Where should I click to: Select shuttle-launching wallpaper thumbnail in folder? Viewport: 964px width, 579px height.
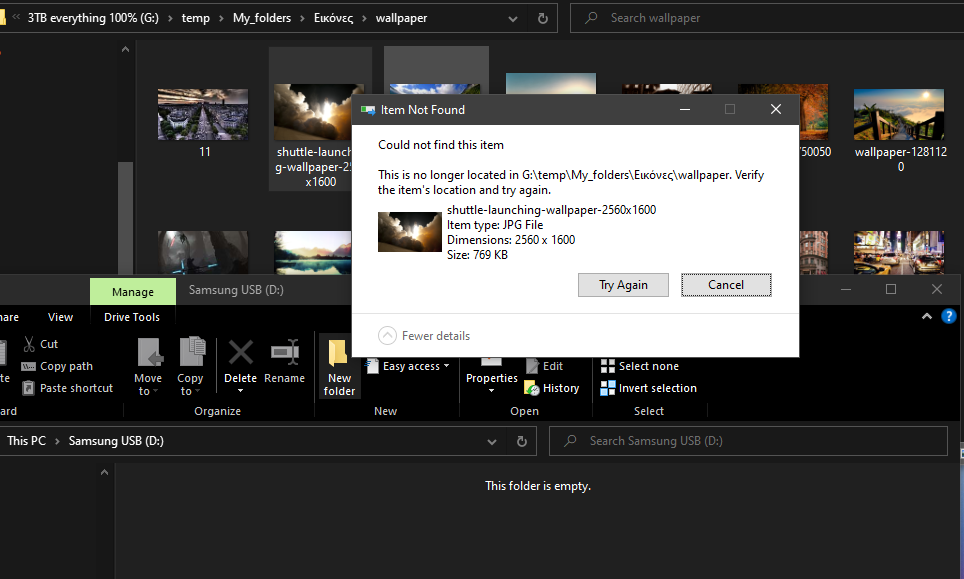(312, 112)
